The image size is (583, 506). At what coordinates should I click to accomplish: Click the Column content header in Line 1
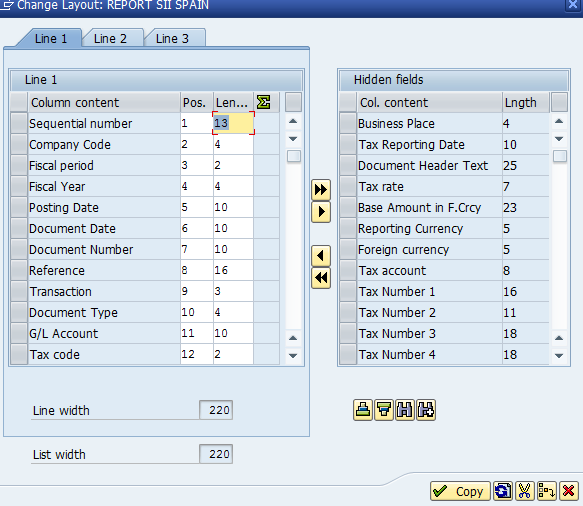coord(104,102)
